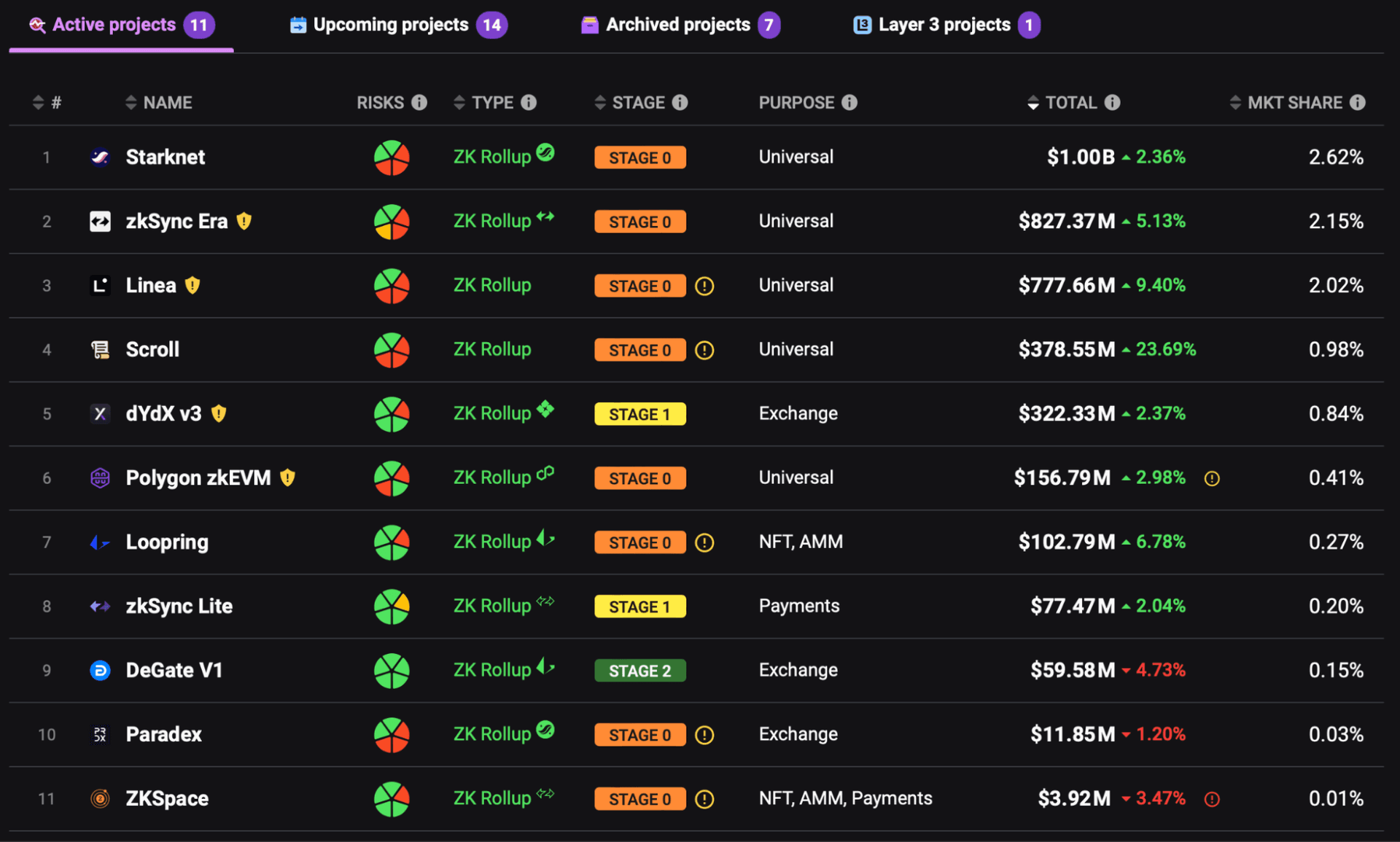Click the zkSync Era project icon
The width and height of the screenshot is (1400, 842).
[101, 221]
